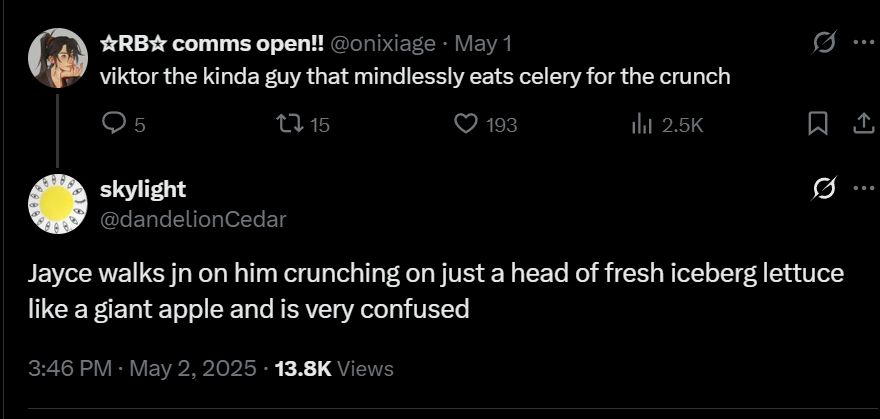Image resolution: width=880 pixels, height=419 pixels.
Task: Open onixiage profile picture avatar
Action: [58, 58]
